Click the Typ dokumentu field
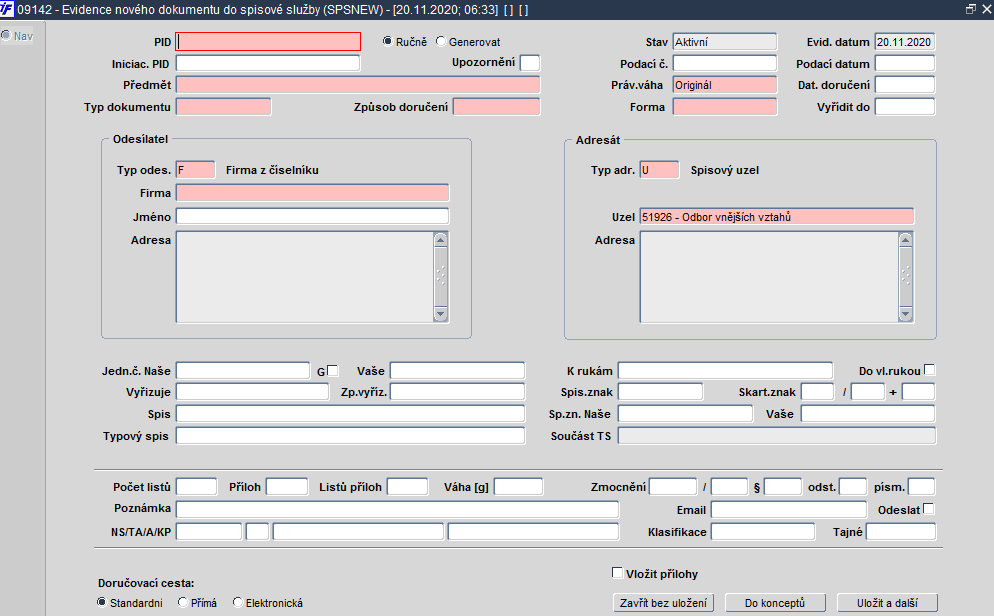This screenshot has height=616, width=994. click(x=223, y=106)
